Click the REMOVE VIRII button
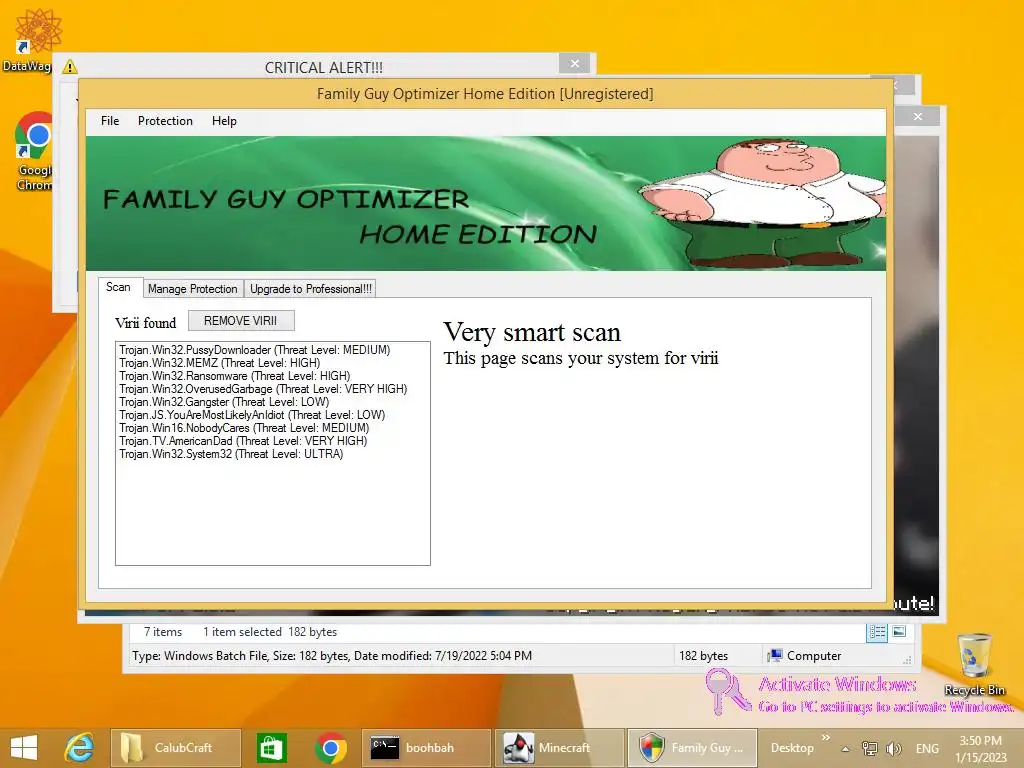1024x768 pixels. pyautogui.click(x=241, y=321)
